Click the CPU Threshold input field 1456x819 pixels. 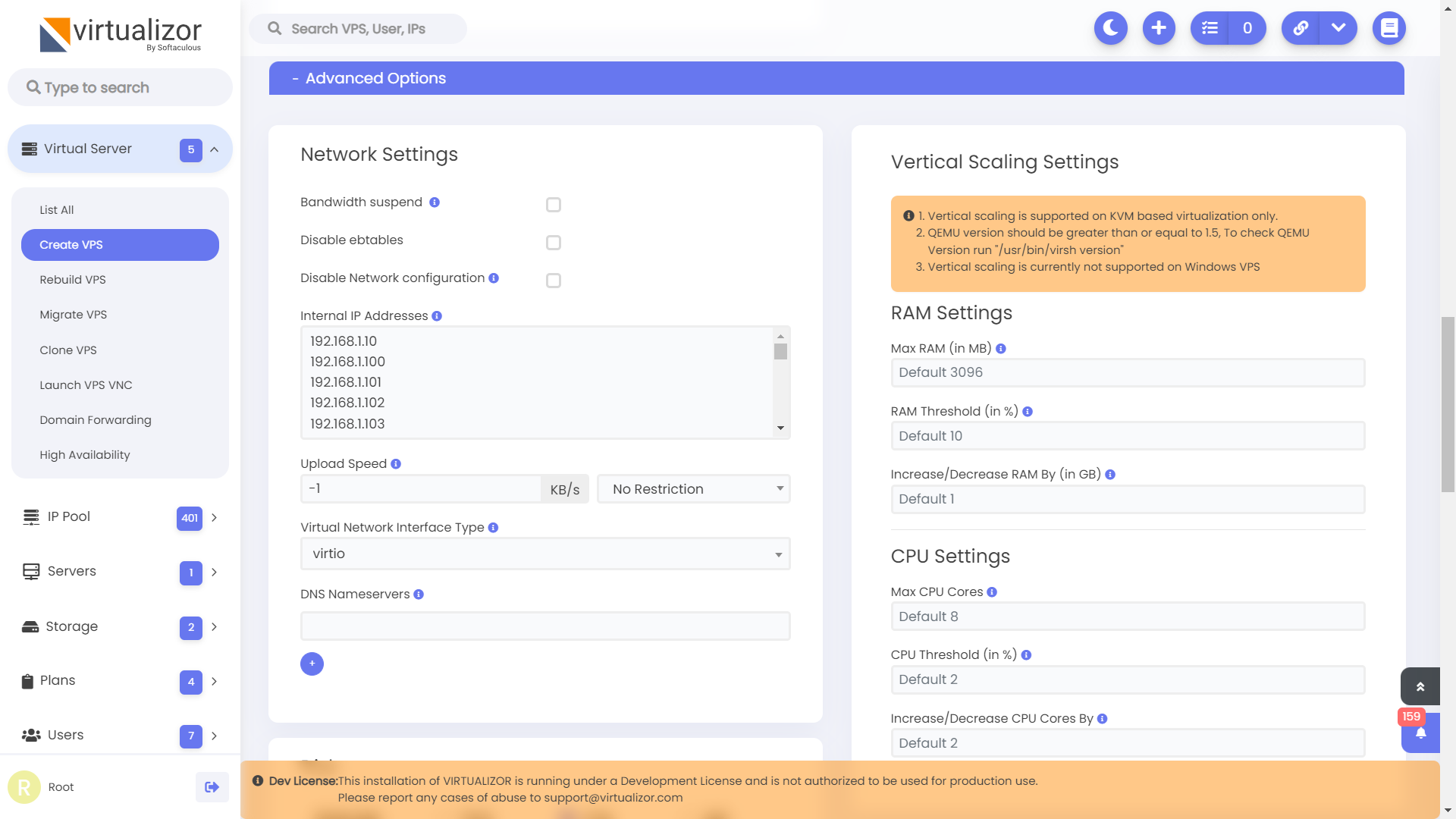pyautogui.click(x=1128, y=680)
